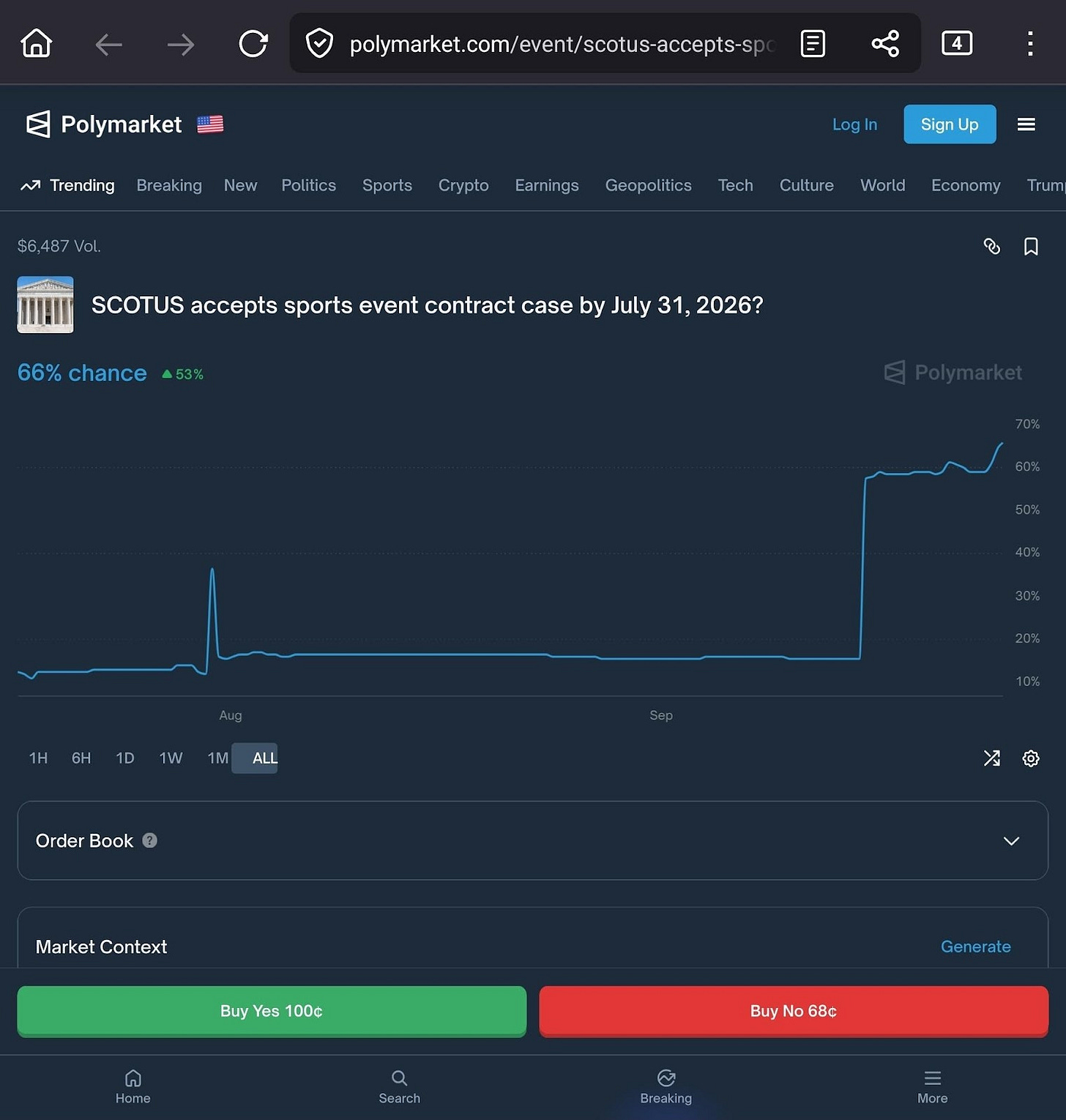The height and width of the screenshot is (1120, 1066).
Task: Click the 66% chance value
Action: (x=82, y=373)
